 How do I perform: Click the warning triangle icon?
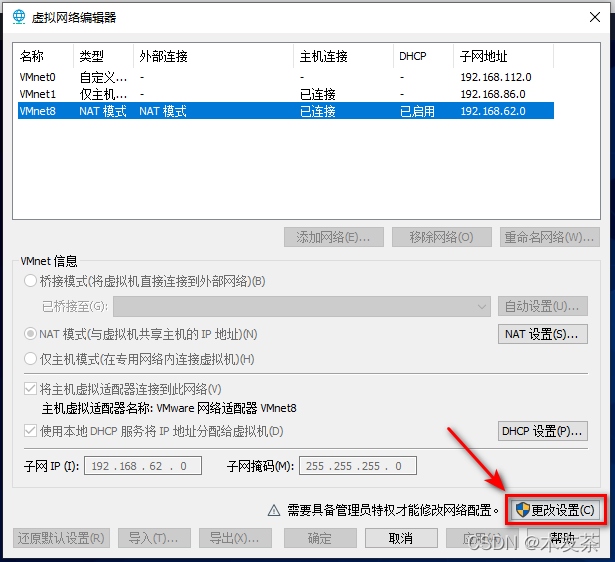(x=274, y=510)
